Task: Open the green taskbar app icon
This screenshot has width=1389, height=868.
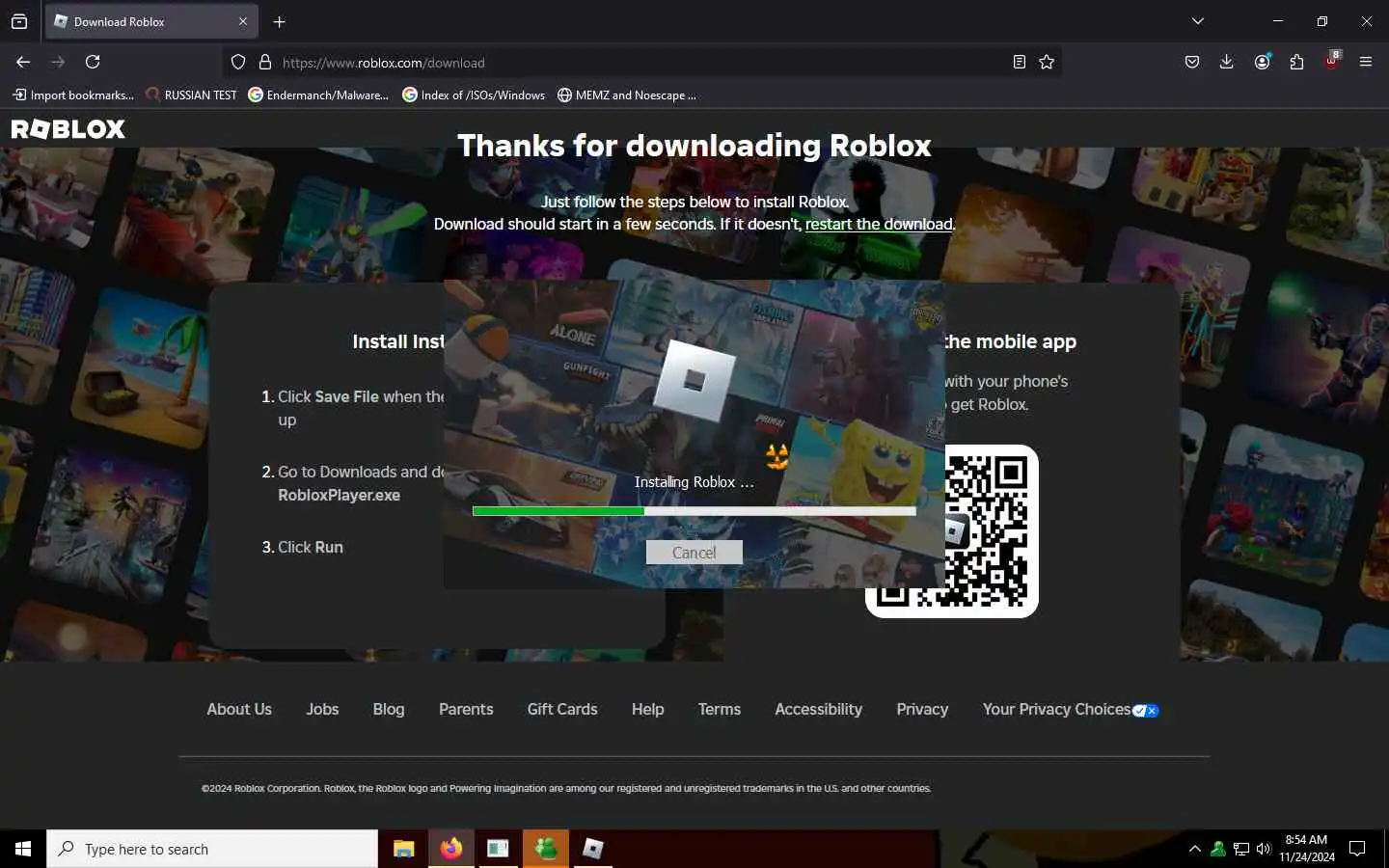Action: click(546, 849)
